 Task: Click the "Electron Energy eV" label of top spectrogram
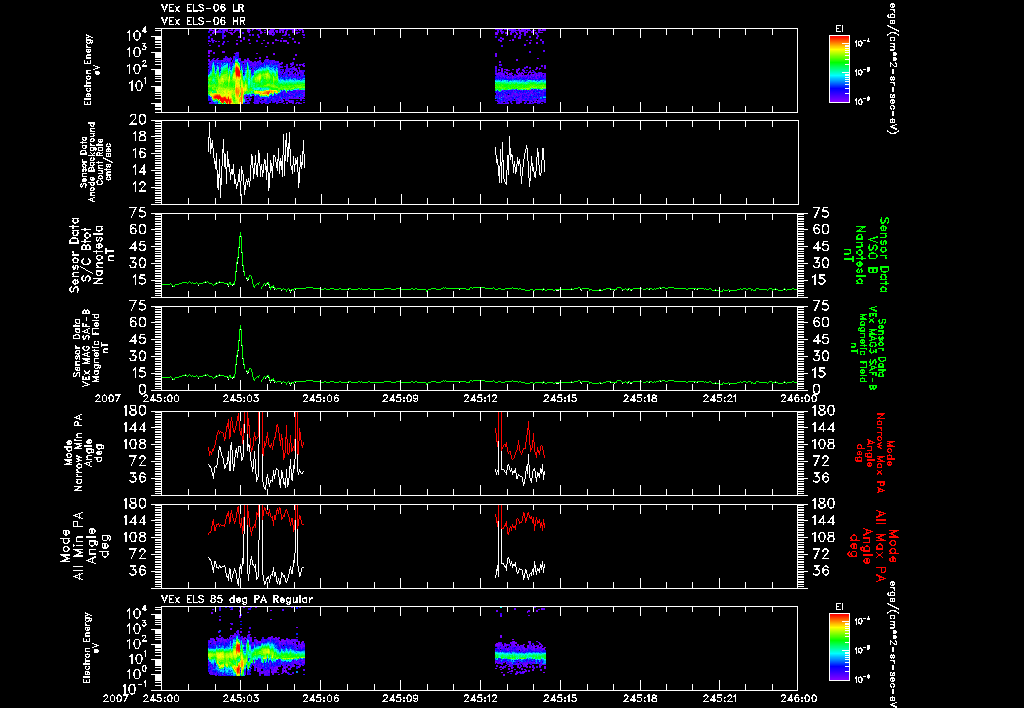click(91, 70)
